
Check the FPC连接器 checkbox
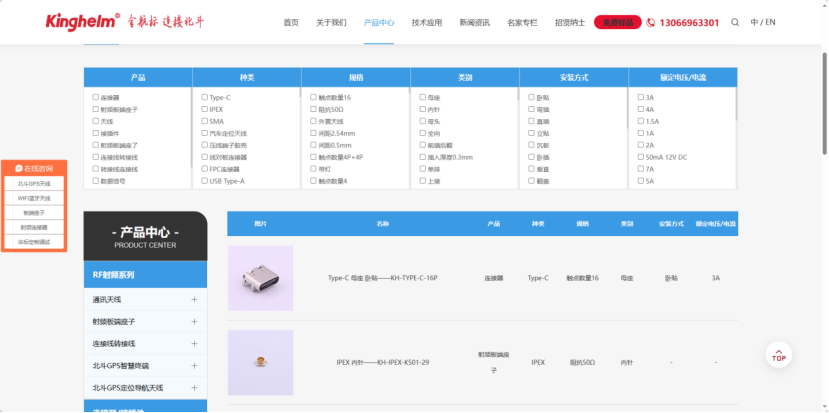tap(205, 169)
